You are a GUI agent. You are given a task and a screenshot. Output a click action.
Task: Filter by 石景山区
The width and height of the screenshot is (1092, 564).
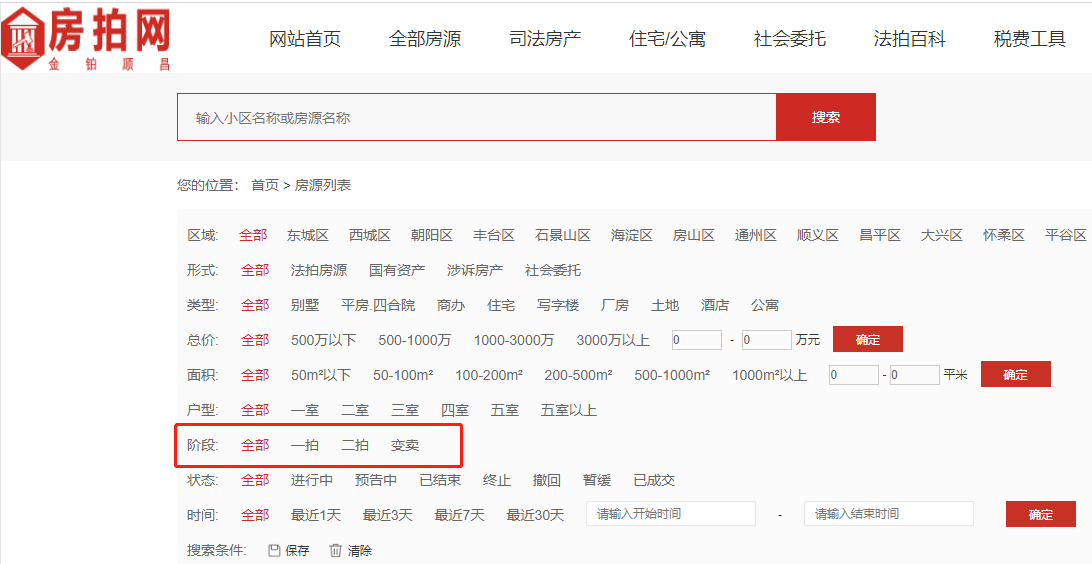click(563, 235)
